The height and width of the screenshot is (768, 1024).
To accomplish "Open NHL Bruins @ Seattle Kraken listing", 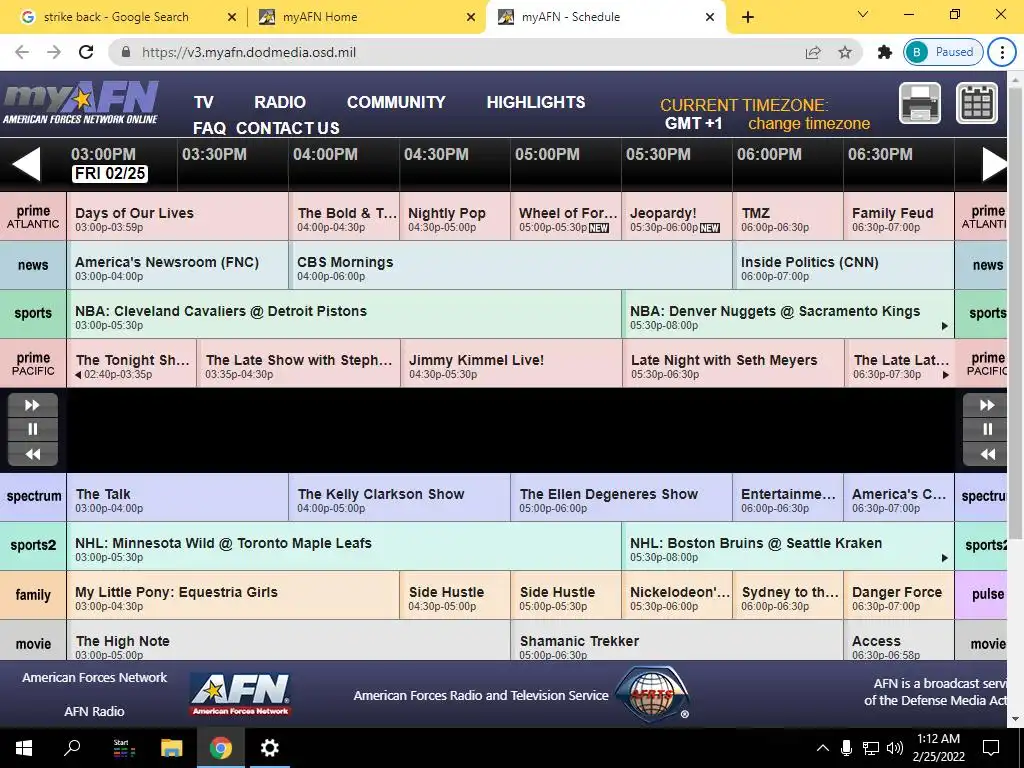I will (788, 546).
